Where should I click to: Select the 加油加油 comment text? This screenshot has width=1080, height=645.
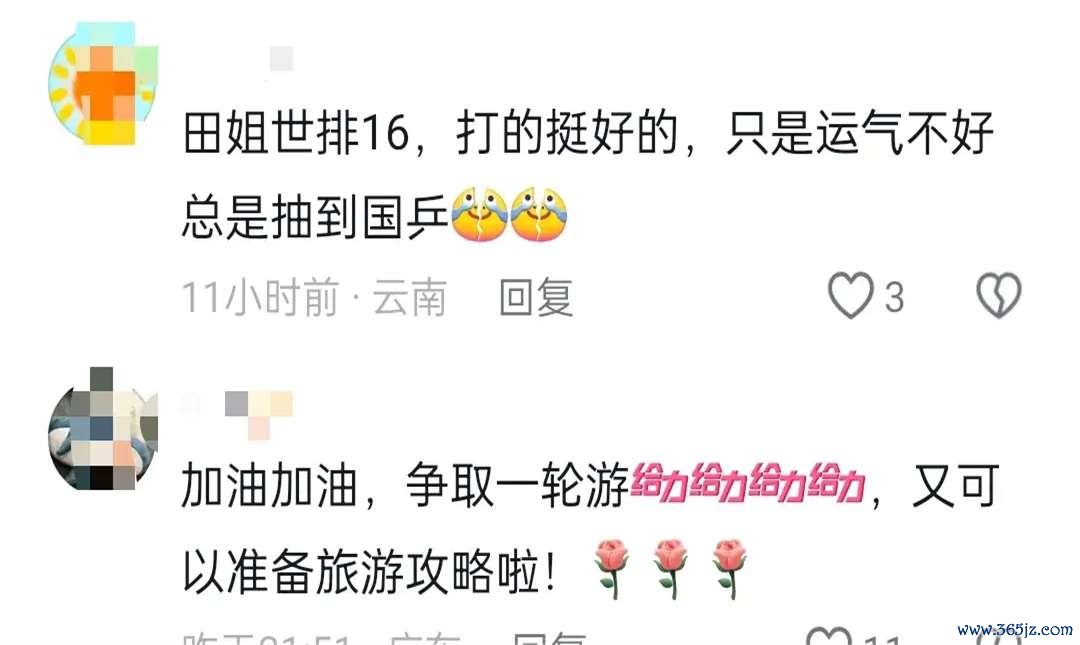click(590, 528)
